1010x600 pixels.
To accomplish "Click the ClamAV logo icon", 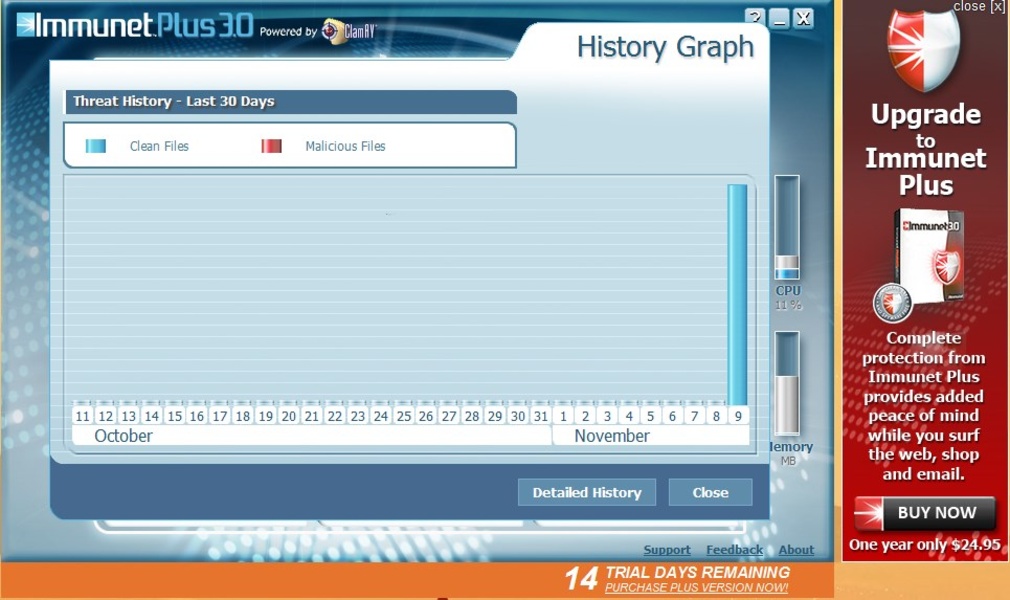I will (x=332, y=31).
